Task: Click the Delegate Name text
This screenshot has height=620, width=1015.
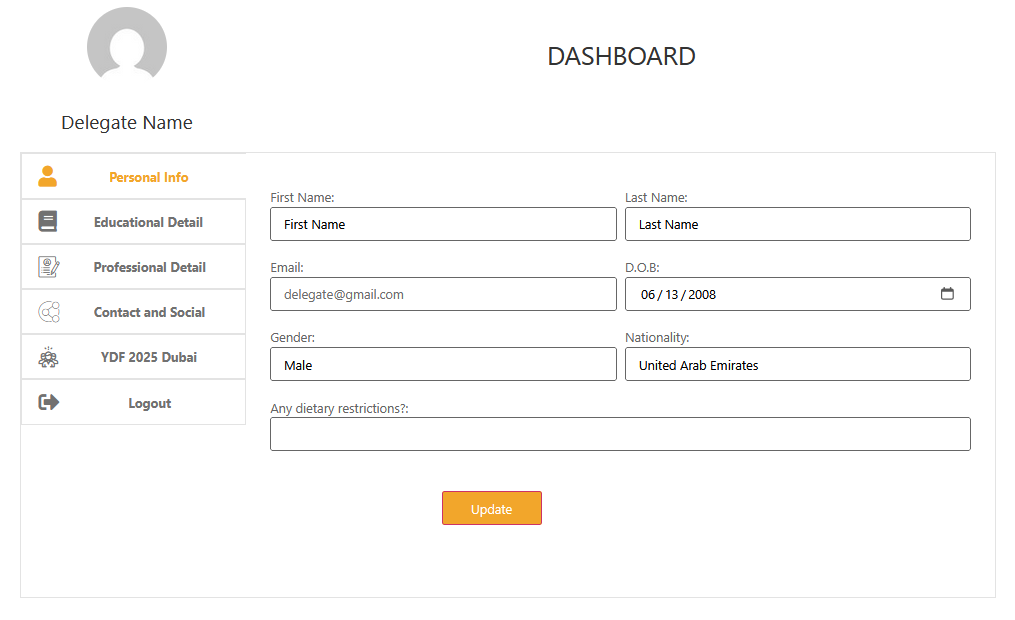Action: [x=127, y=122]
